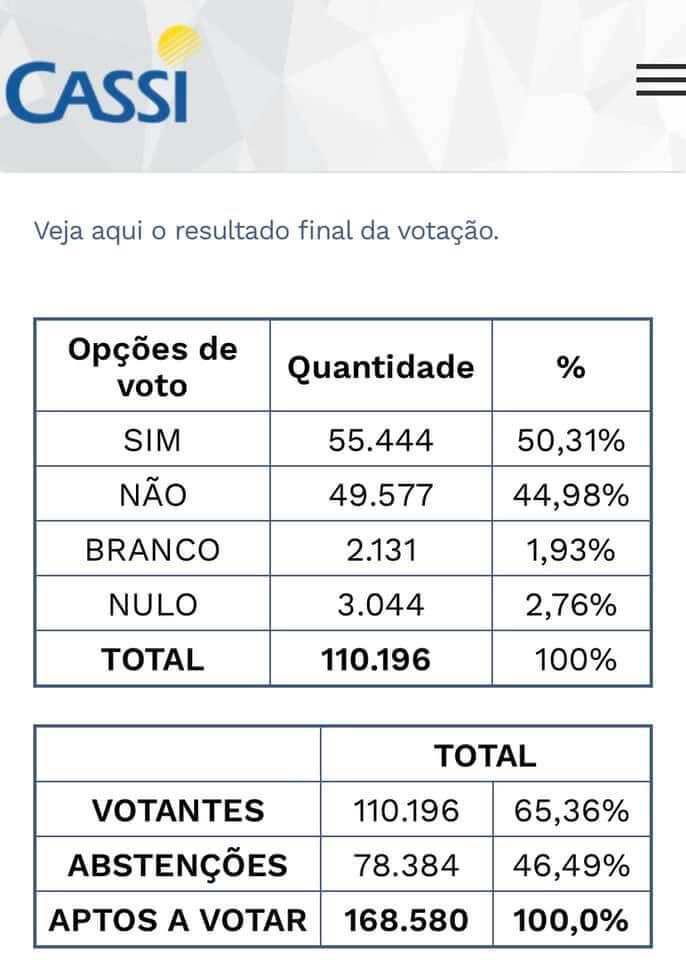Click the ABSTENÇÕES value 78.384
The image size is (686, 960).
pos(407,864)
